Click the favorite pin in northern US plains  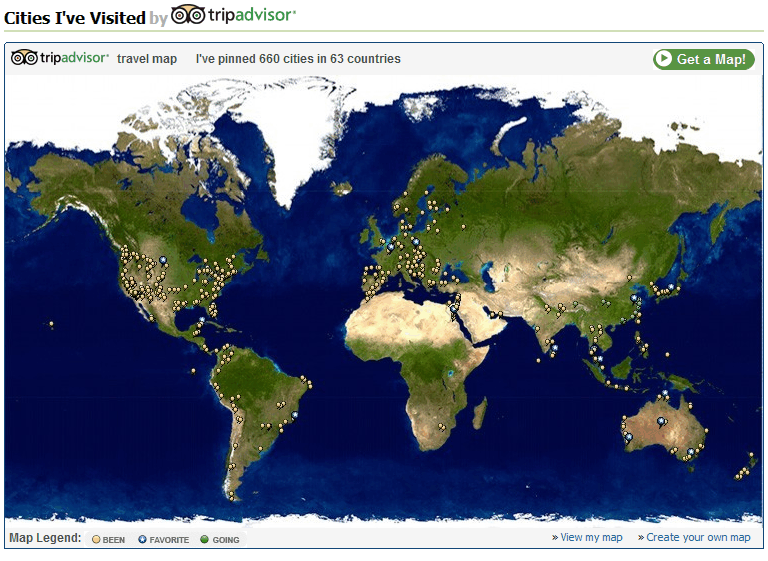(163, 260)
